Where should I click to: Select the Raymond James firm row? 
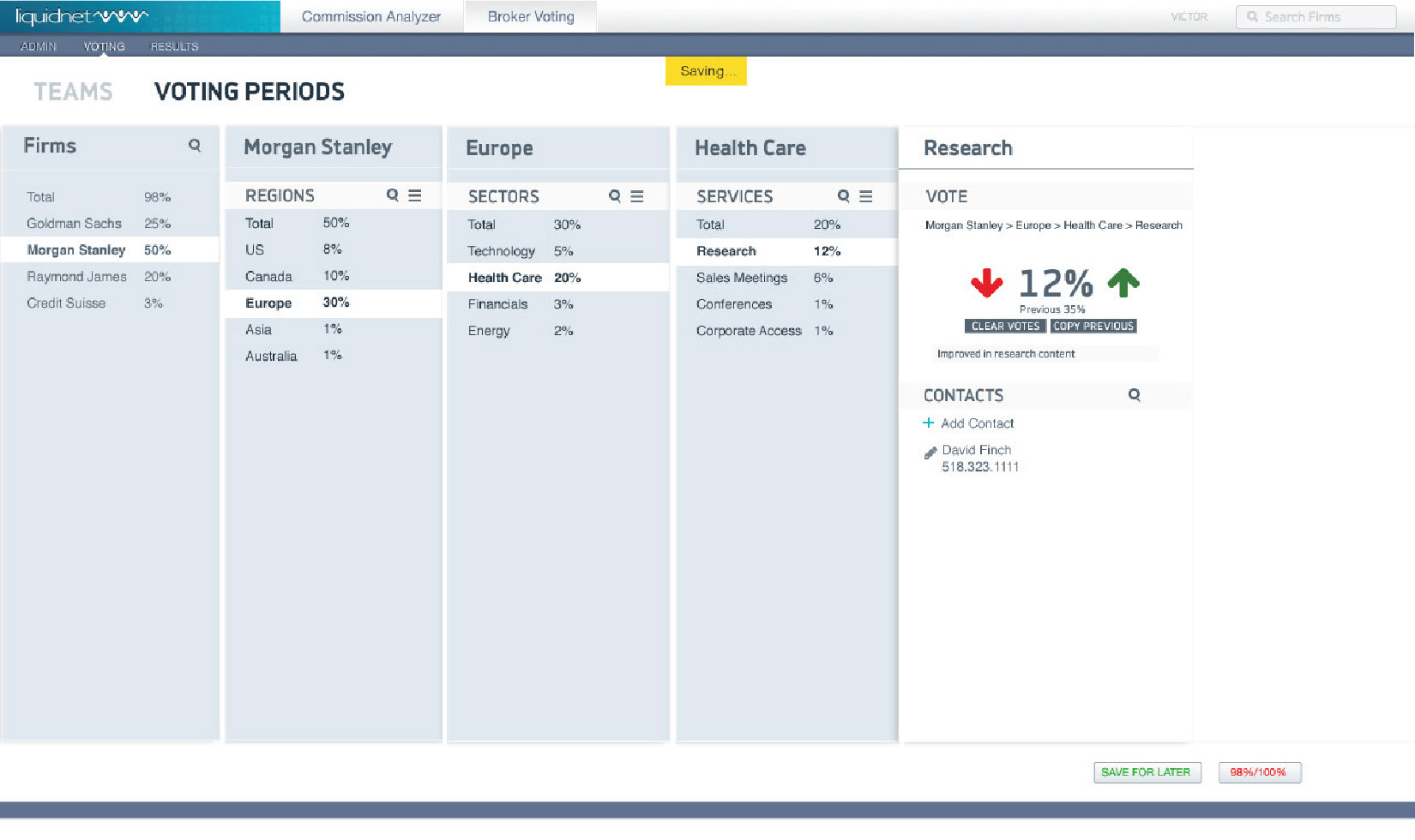110,276
